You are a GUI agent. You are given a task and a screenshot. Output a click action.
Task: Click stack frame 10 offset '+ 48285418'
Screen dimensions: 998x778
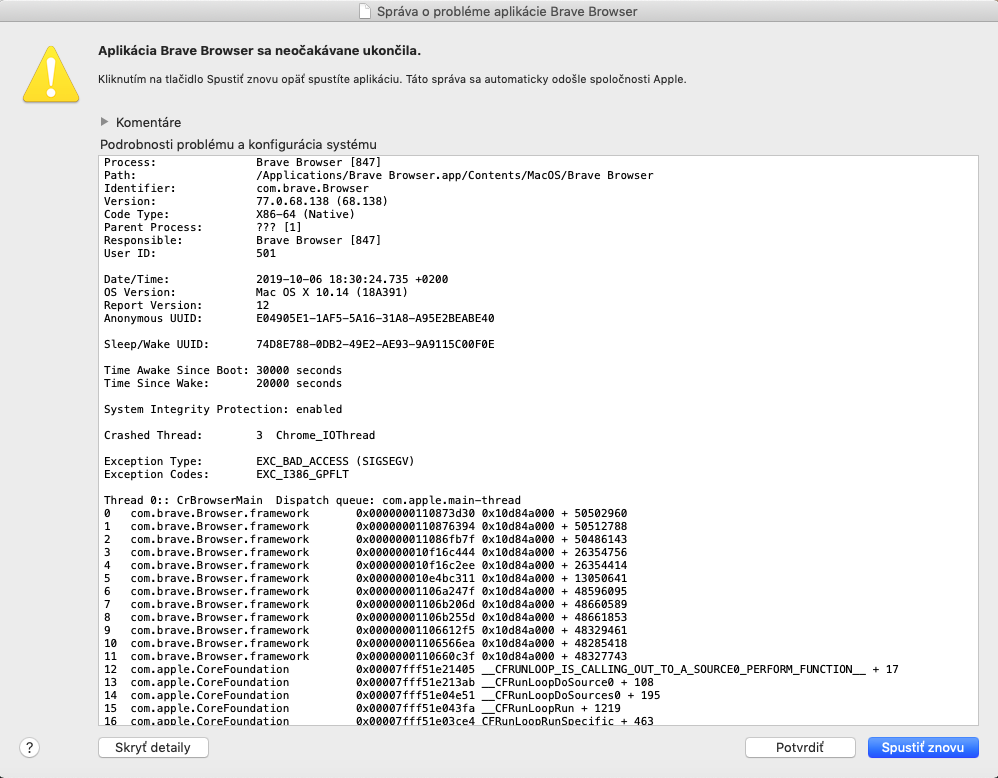[594, 644]
